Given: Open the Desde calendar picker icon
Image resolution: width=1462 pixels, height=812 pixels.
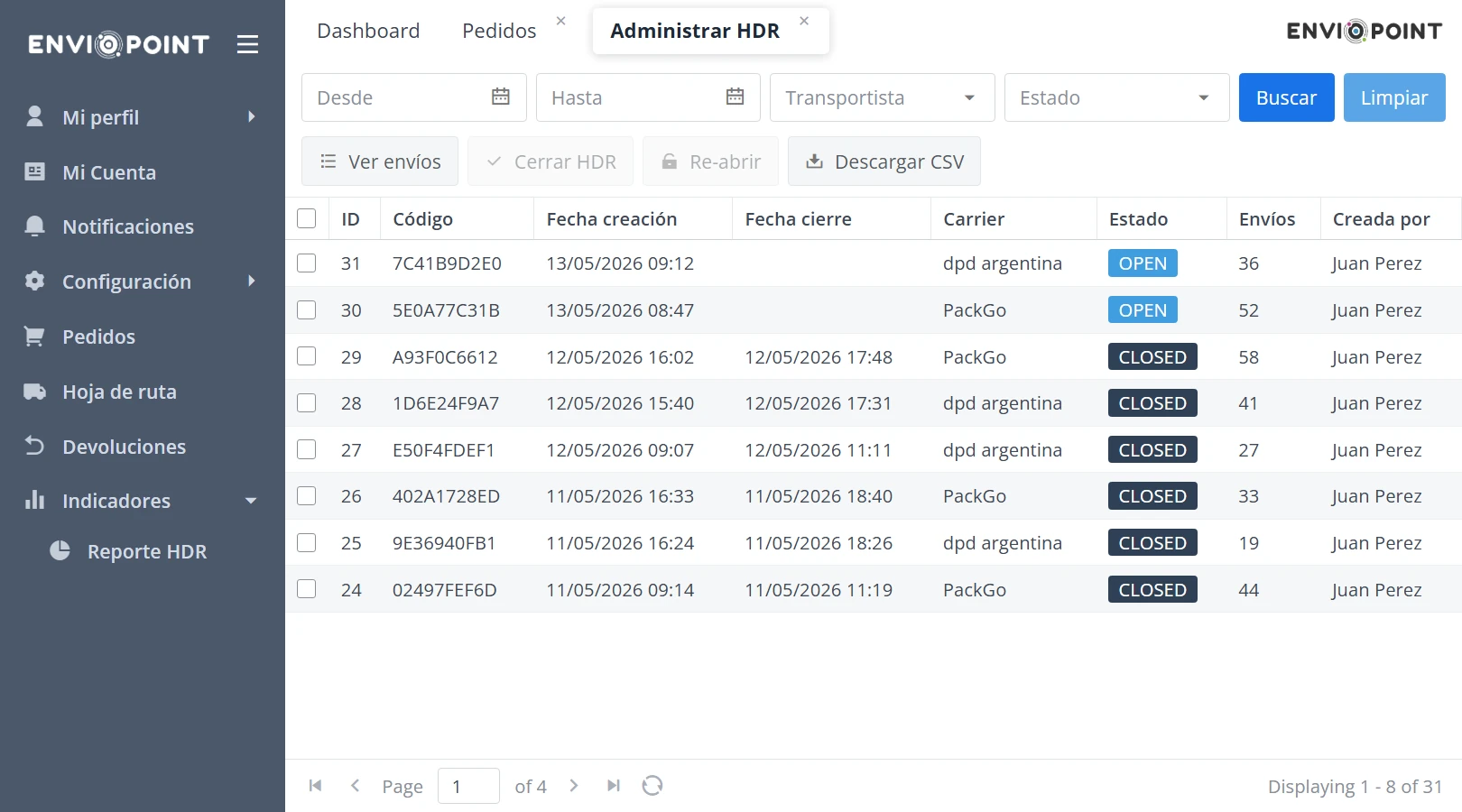Looking at the screenshot, I should [501, 97].
